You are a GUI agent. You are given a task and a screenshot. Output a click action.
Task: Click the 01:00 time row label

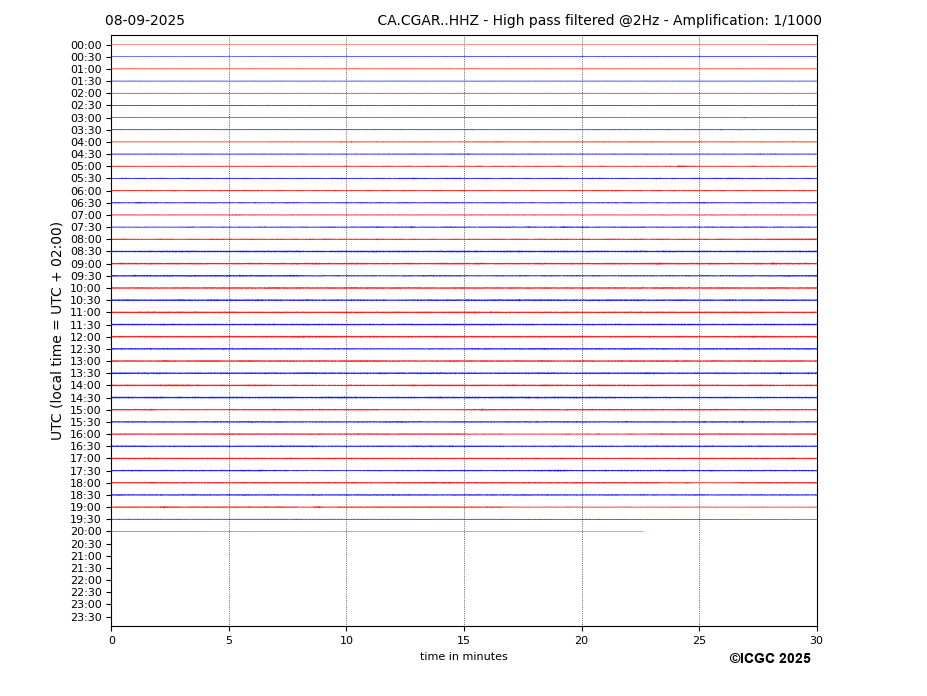click(x=86, y=70)
